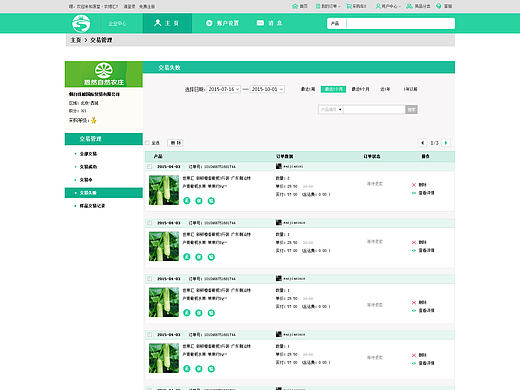Click the farm logo banner in sidebar
520x390 pixels.
click(x=104, y=74)
